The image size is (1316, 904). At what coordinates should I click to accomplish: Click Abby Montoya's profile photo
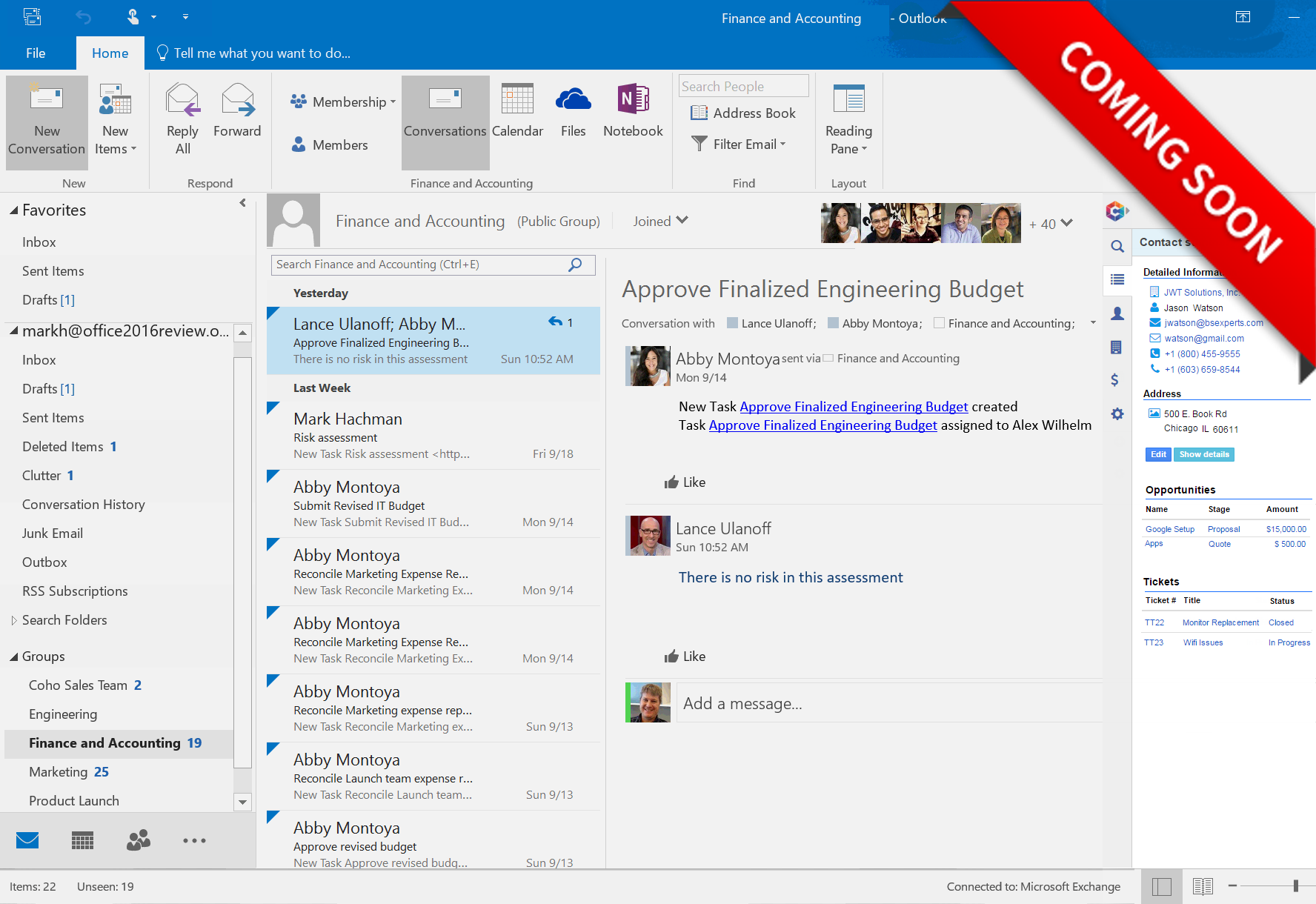[x=650, y=365]
